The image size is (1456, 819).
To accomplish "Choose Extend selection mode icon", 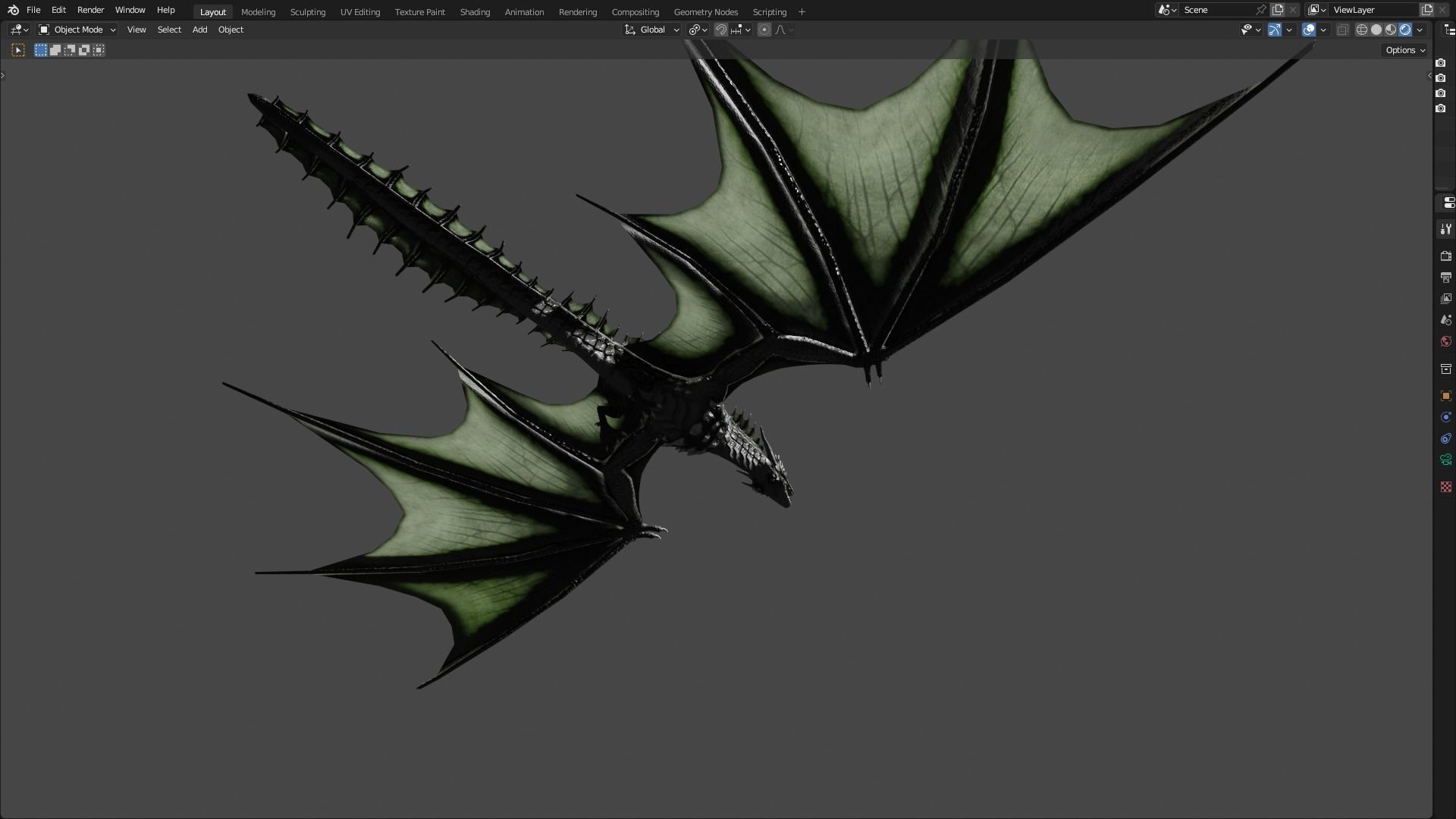I will tap(55, 50).
